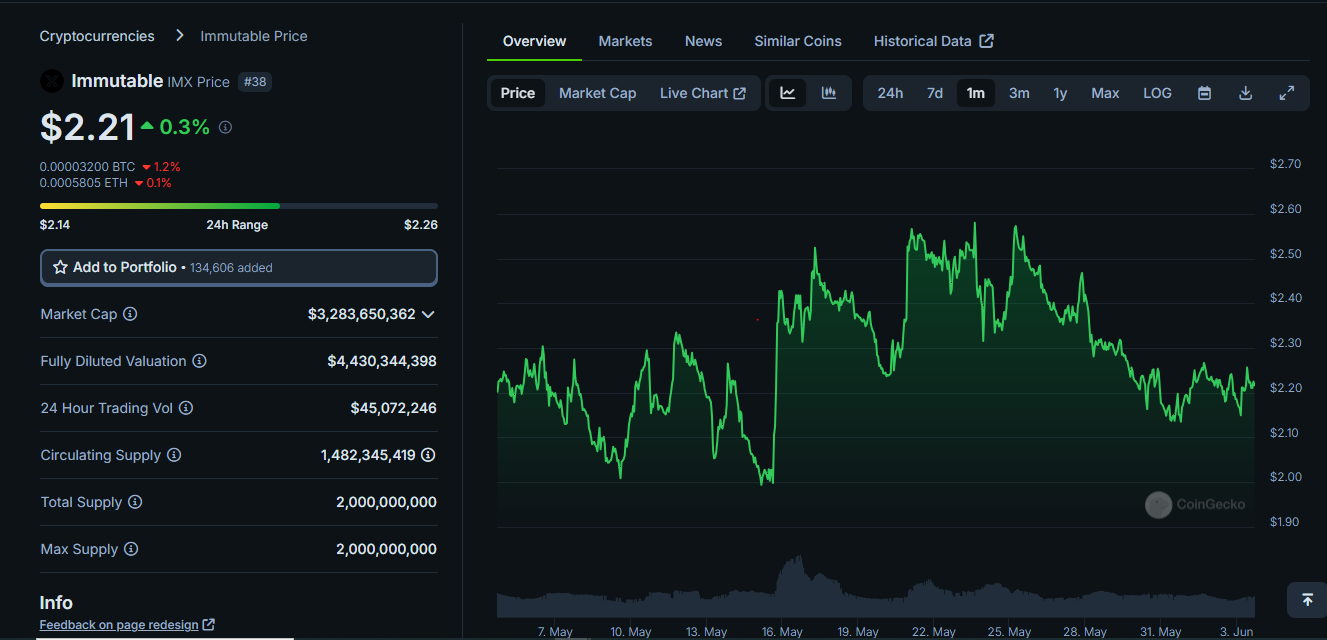The height and width of the screenshot is (640, 1327).
Task: Open the Circulating Supply info popup
Action: click(x=174, y=455)
